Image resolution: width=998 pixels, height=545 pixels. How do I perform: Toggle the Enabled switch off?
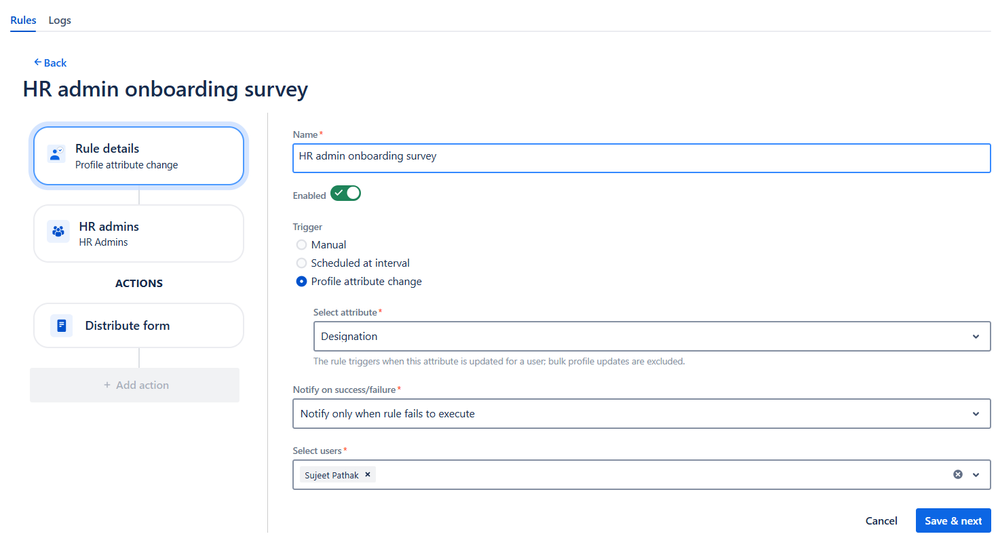345,193
